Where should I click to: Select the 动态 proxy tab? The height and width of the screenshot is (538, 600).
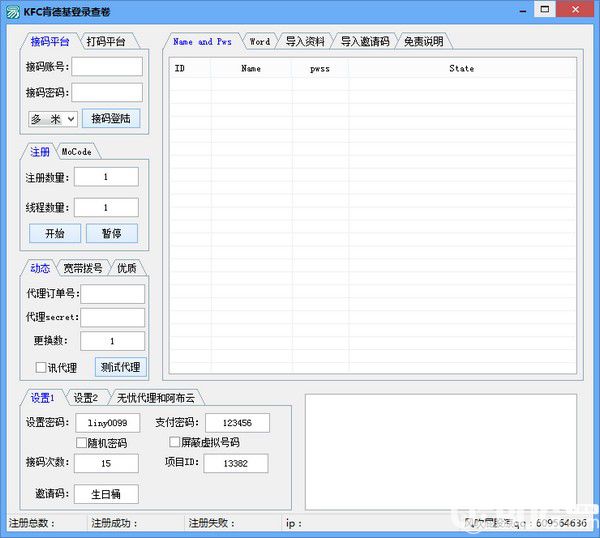point(40,268)
